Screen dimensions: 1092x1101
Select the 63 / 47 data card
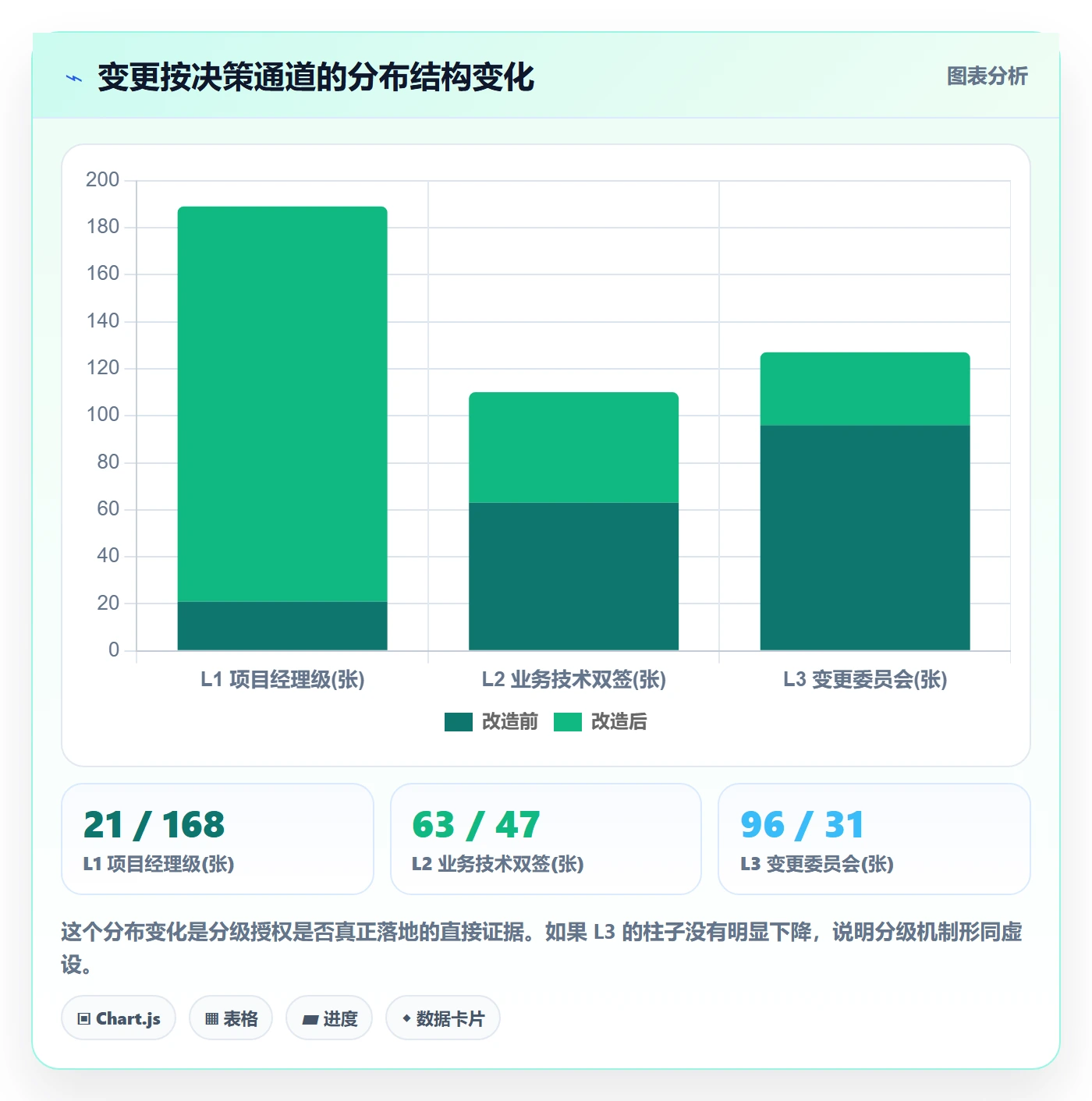click(x=546, y=839)
